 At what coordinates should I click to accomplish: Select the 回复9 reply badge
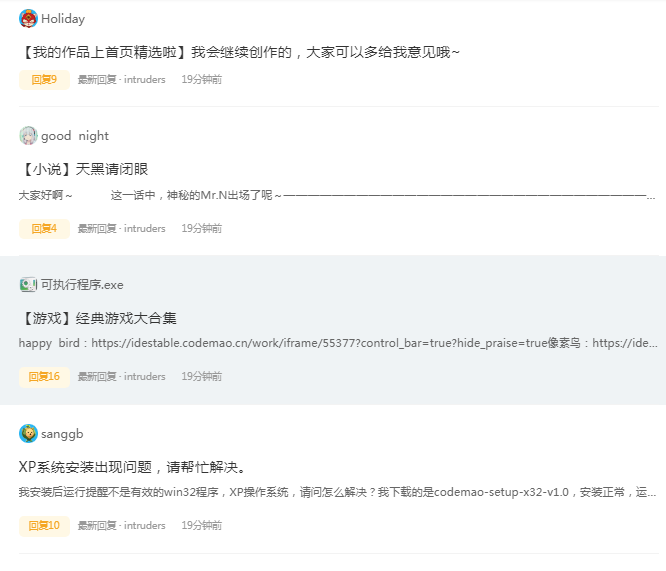(x=44, y=79)
